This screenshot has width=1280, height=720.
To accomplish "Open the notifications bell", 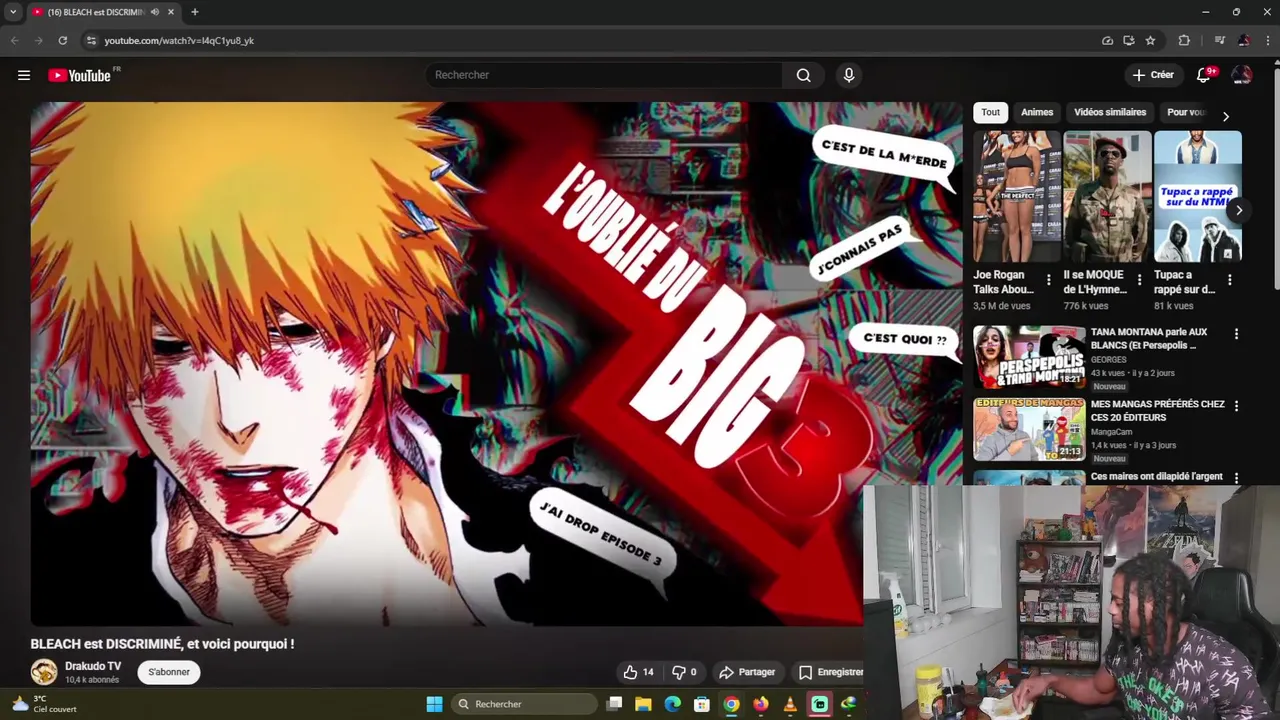I will (1204, 75).
